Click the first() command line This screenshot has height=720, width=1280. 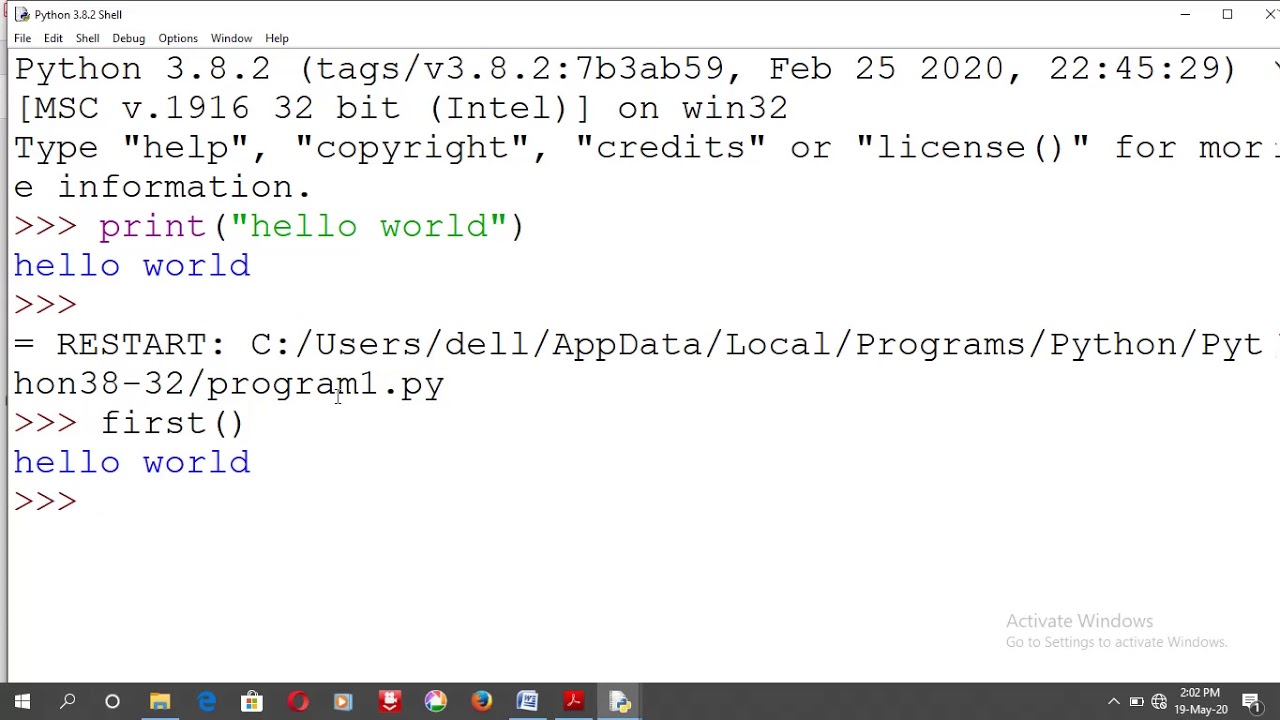point(129,424)
